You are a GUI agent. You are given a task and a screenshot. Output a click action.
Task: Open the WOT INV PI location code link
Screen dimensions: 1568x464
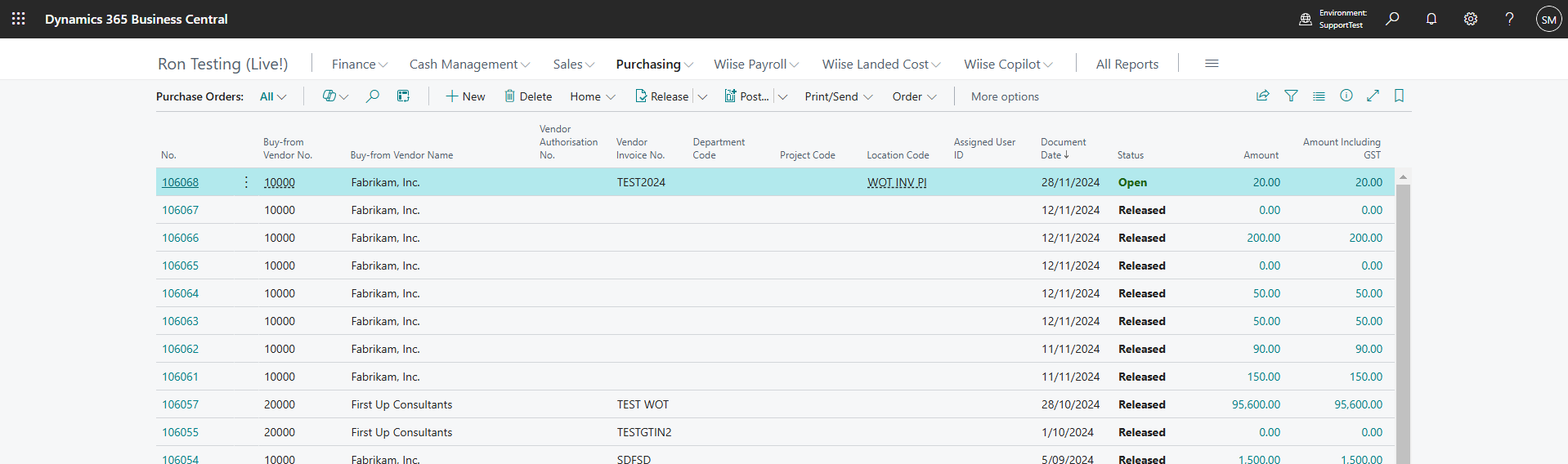897,182
